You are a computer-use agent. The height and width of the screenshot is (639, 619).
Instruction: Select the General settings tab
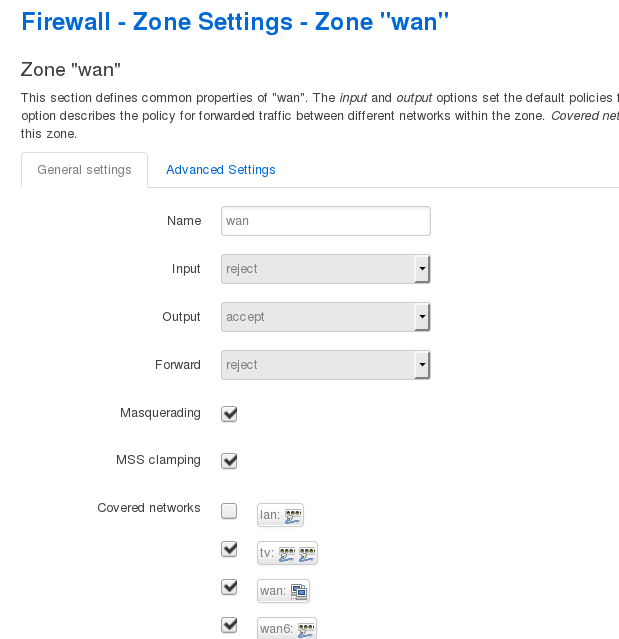coord(84,170)
